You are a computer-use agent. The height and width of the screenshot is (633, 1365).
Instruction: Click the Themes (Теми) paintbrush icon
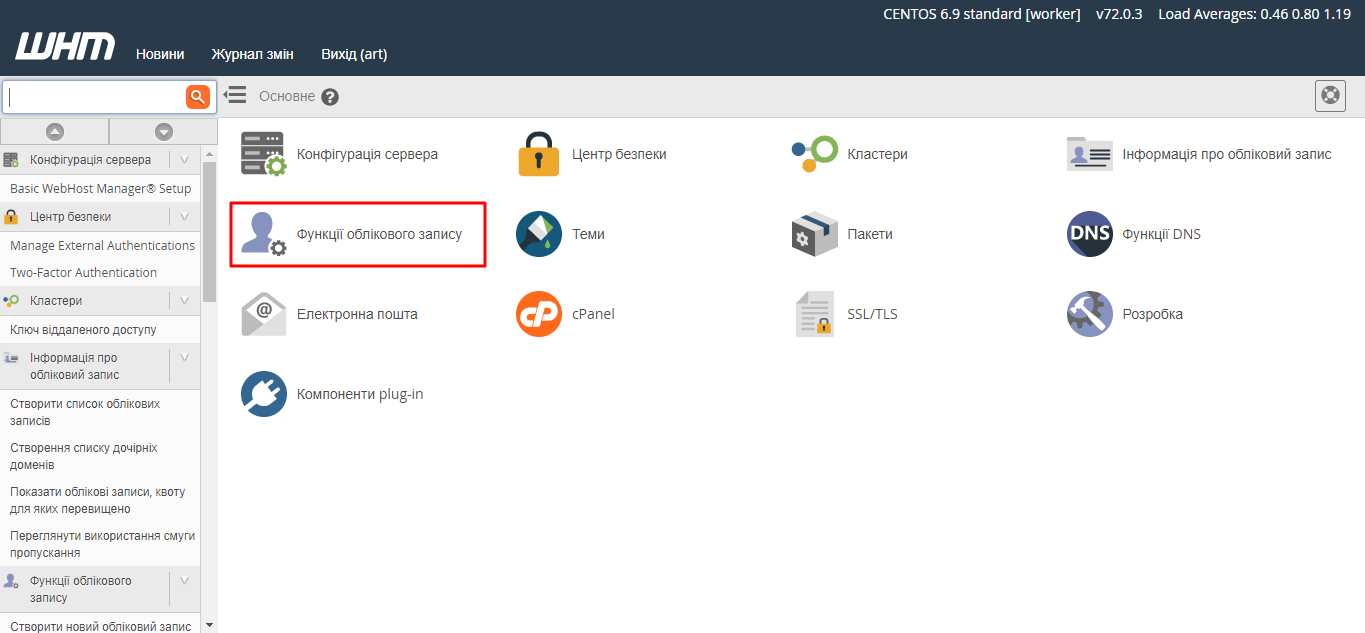tap(539, 234)
